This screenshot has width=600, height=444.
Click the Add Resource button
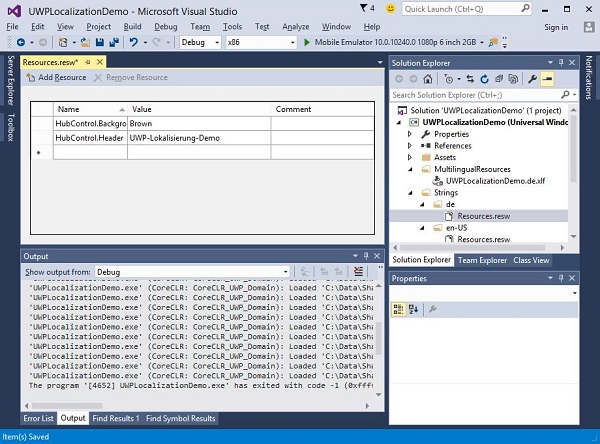[55, 77]
